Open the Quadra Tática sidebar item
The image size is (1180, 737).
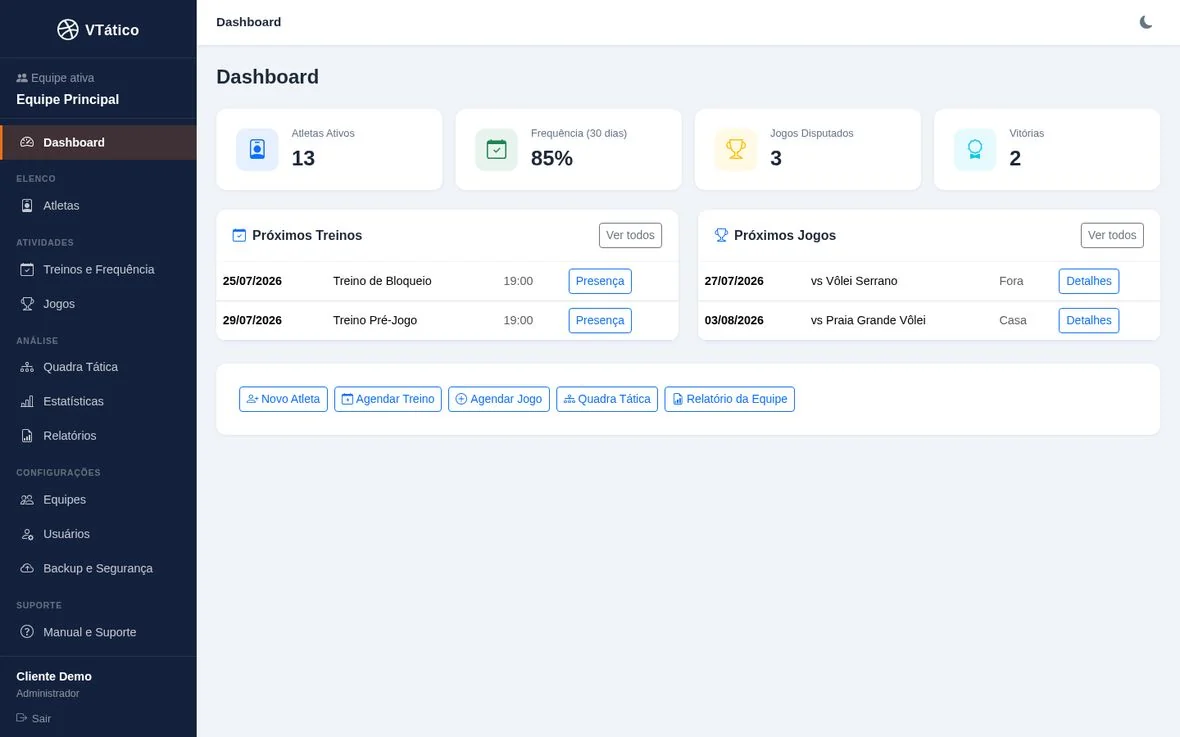99,367
